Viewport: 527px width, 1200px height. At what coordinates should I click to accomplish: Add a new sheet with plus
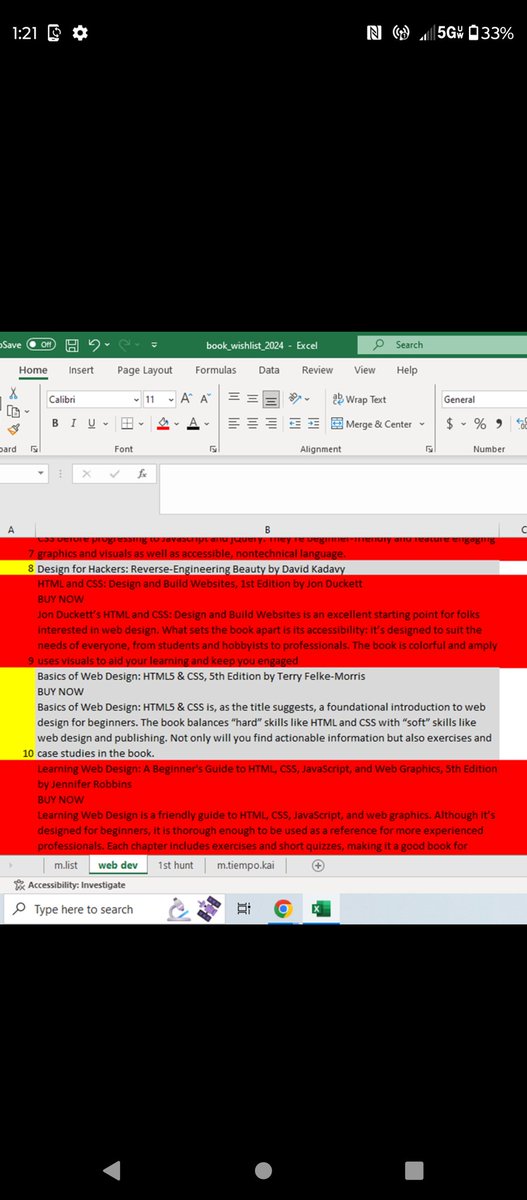(x=318, y=865)
